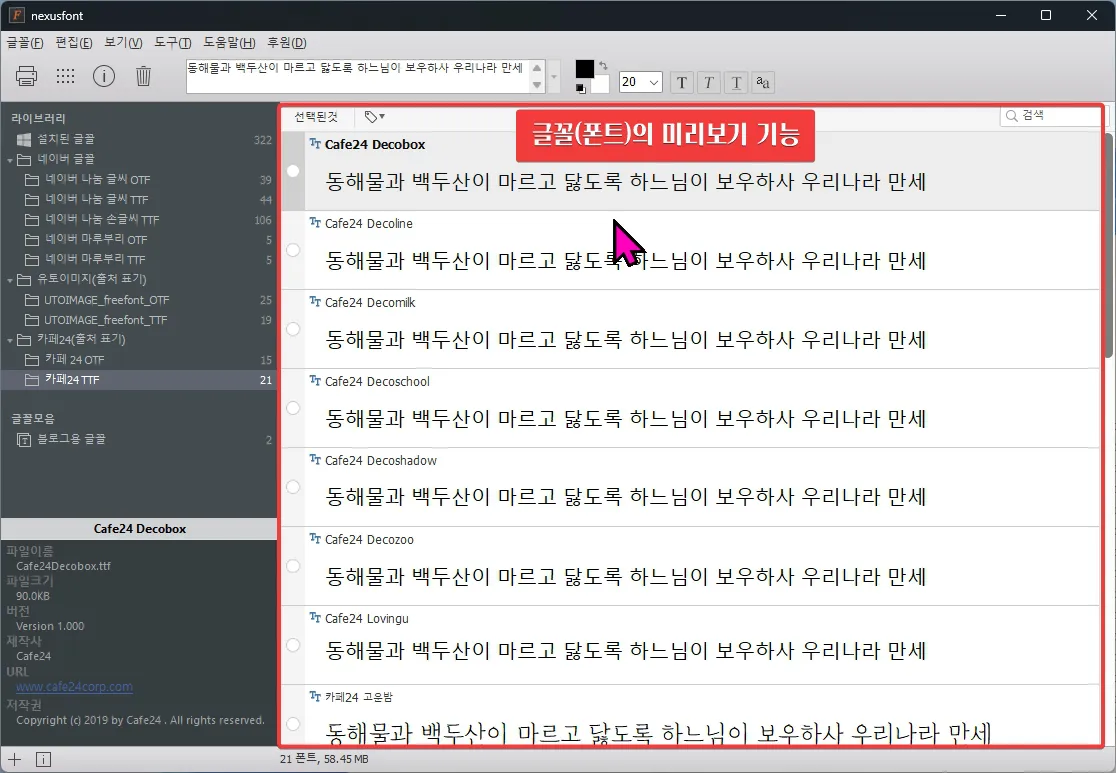Screen dimensions: 1116x773
Task: Click the Print toolbar icon
Action: pyautogui.click(x=26, y=75)
